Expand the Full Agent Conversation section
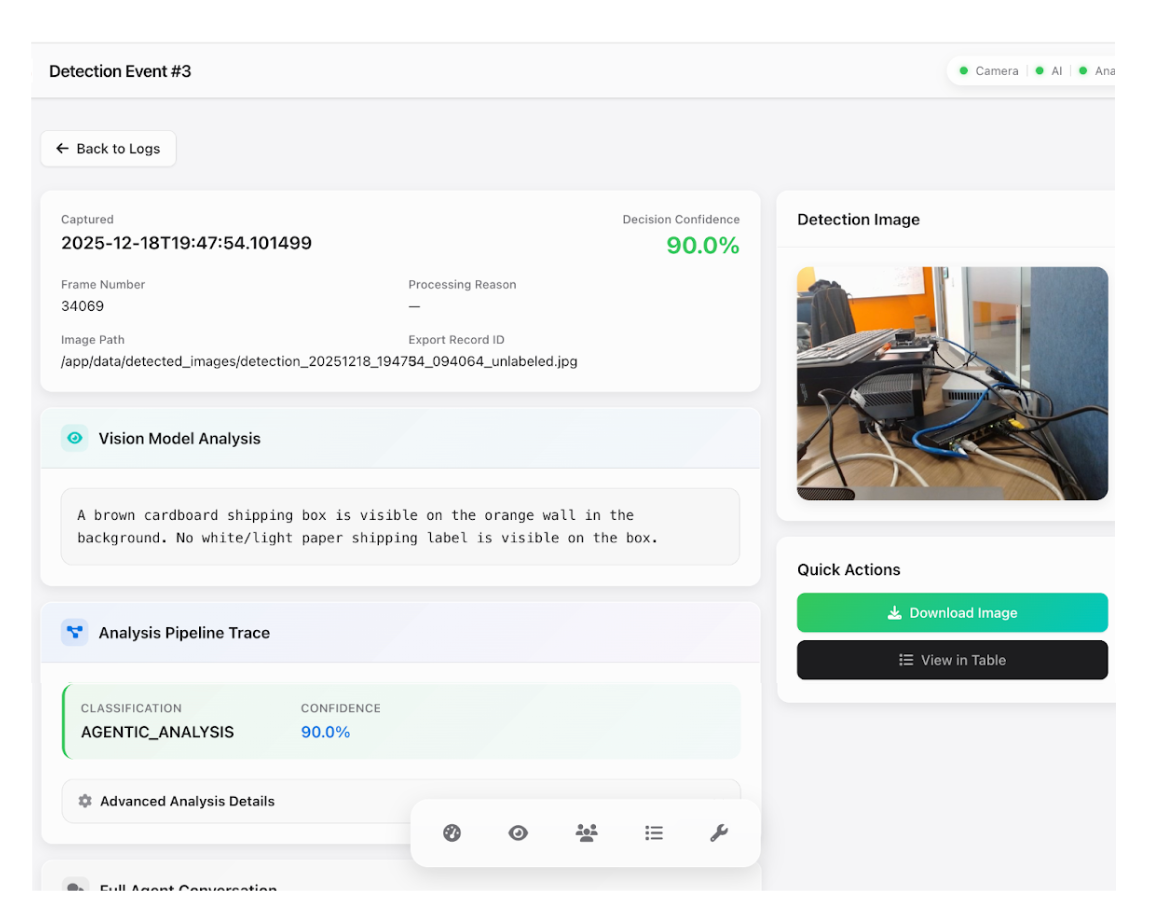The image size is (1159, 912). coord(188,888)
